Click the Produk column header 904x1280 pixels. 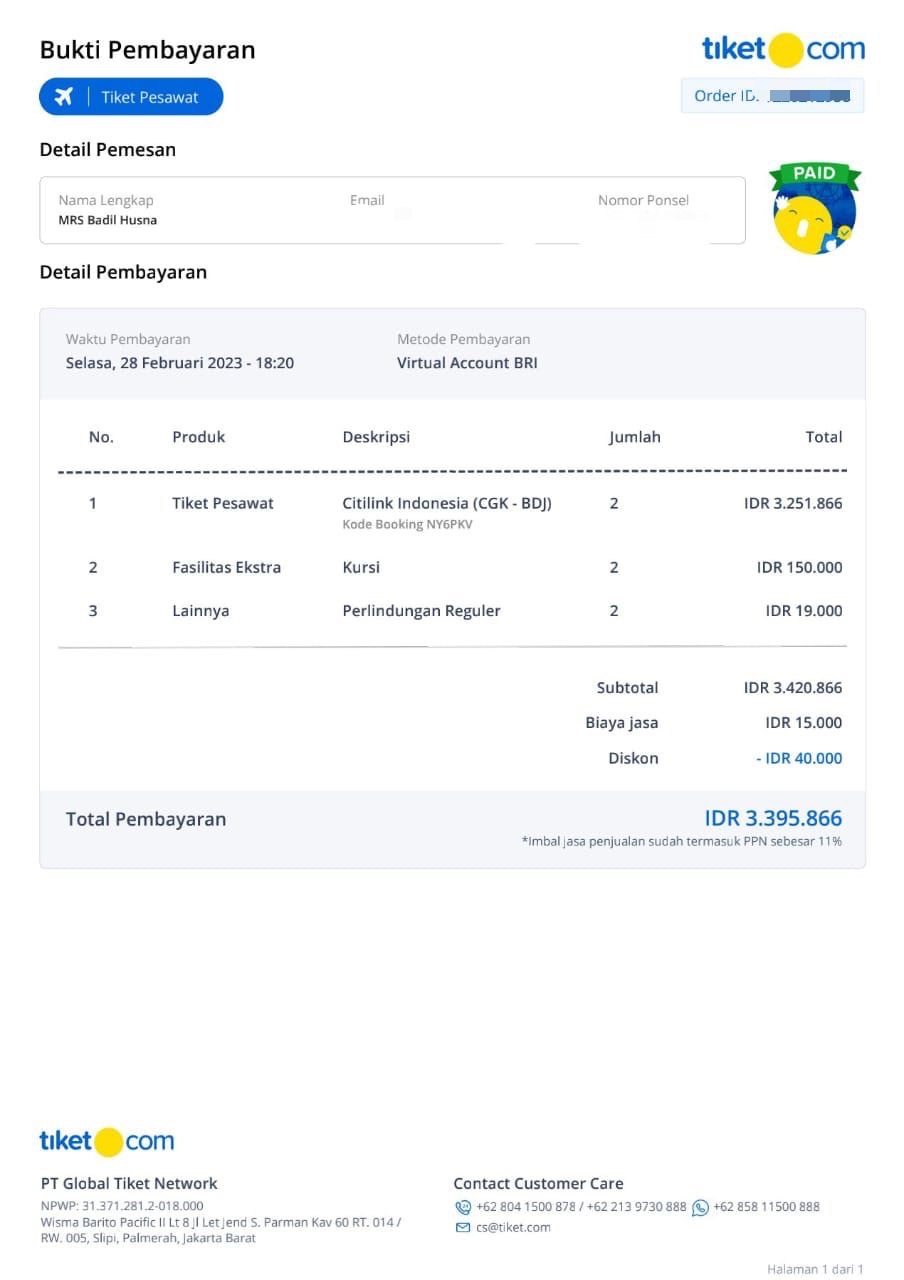tap(198, 437)
